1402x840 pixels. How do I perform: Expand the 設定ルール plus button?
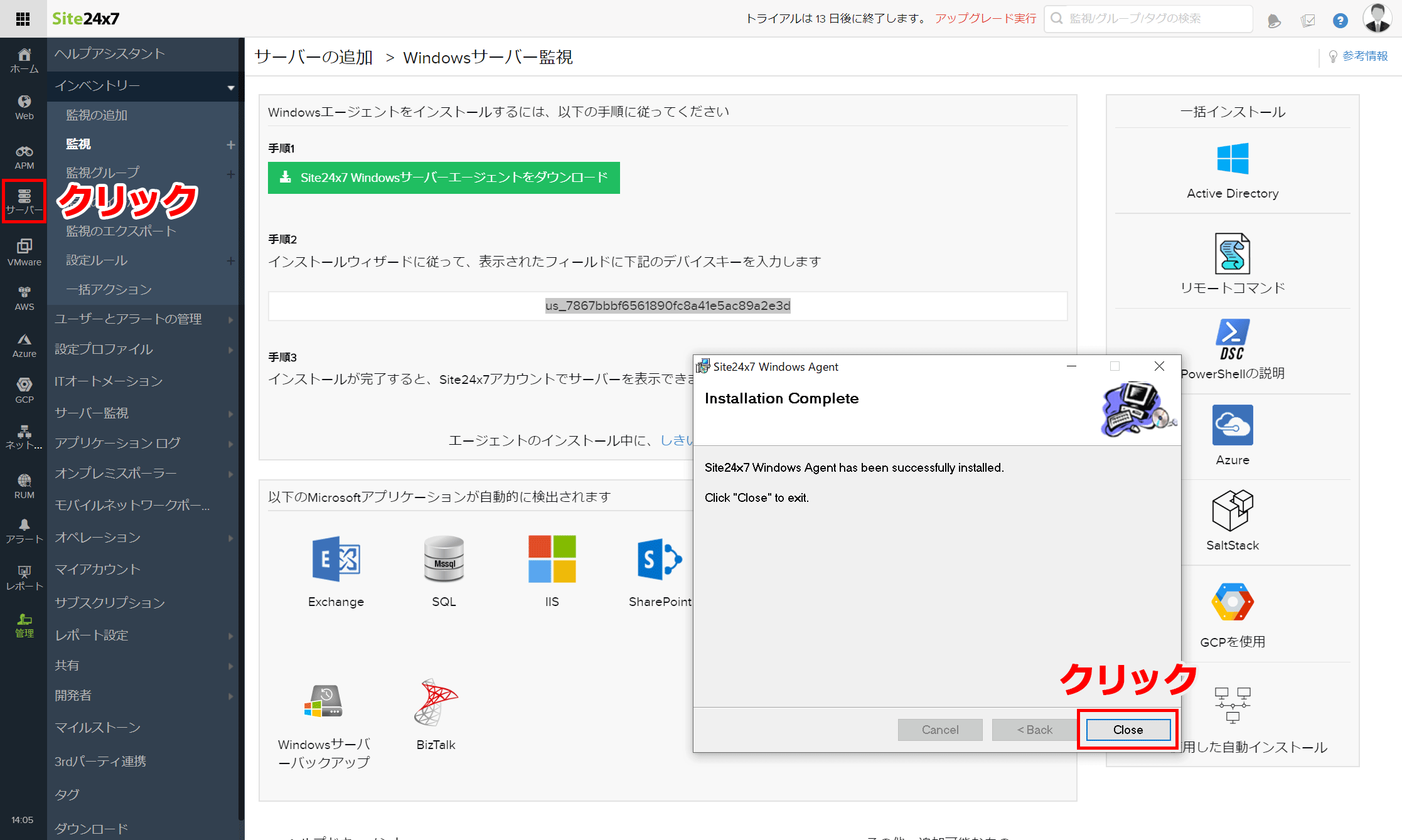(x=230, y=260)
